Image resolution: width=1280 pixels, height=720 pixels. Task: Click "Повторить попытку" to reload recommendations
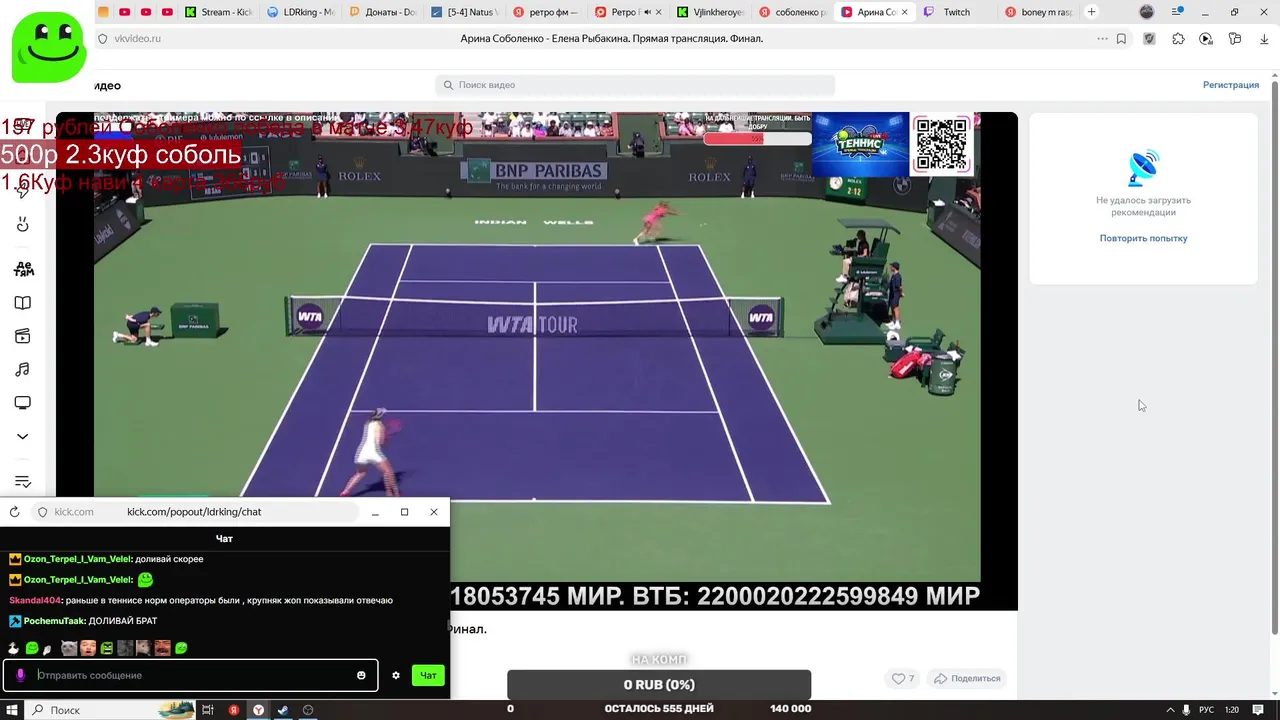point(1143,238)
